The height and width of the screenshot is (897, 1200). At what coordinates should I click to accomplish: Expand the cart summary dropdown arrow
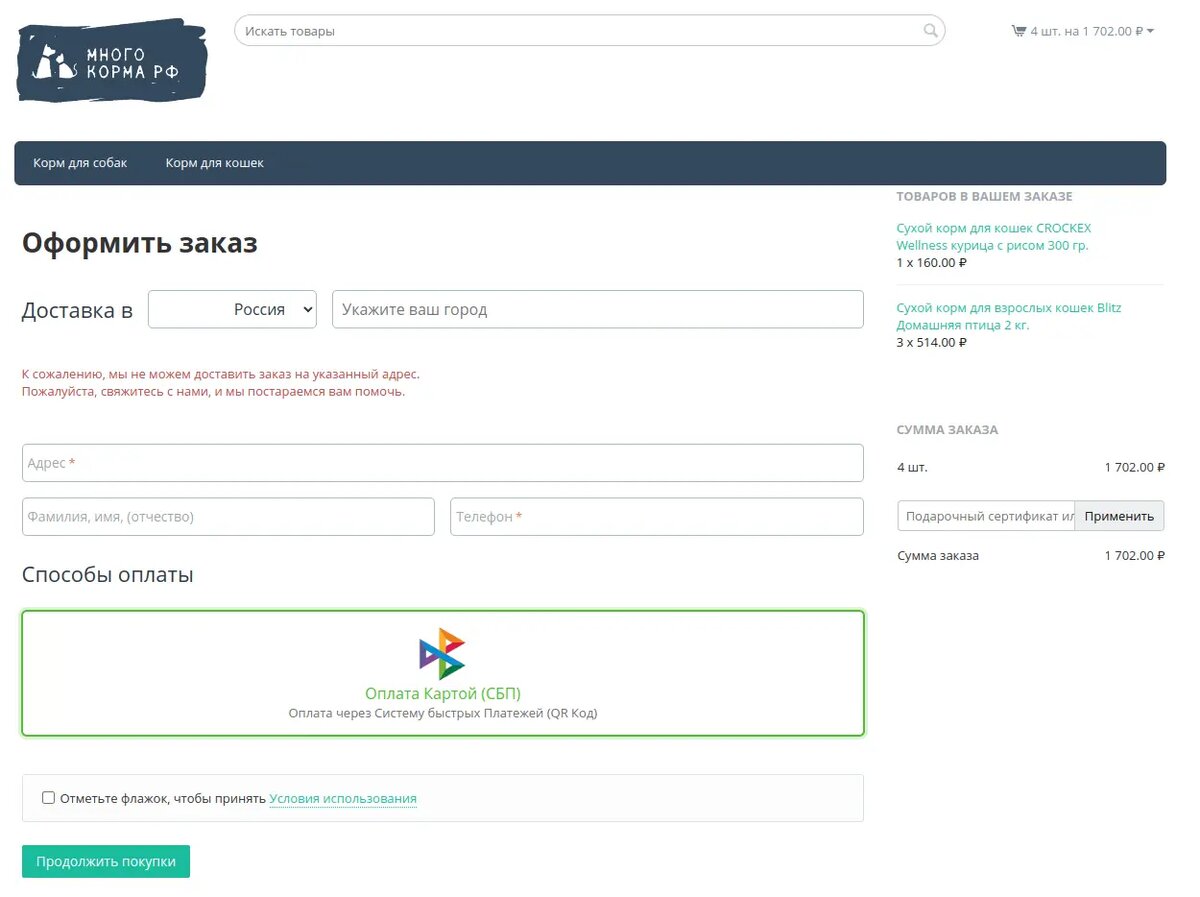pyautogui.click(x=1150, y=31)
